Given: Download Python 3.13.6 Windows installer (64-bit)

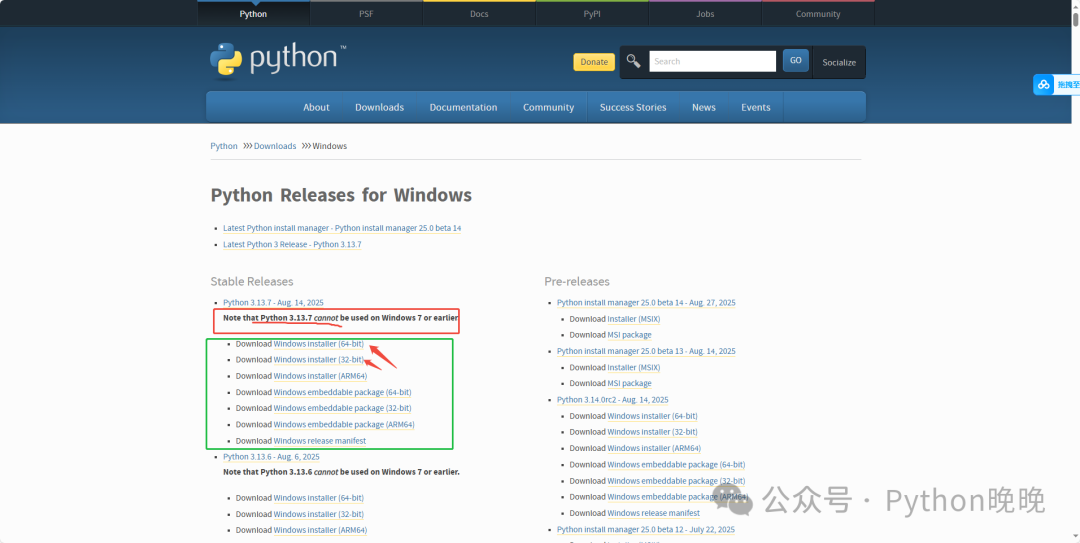Looking at the screenshot, I should (318, 498).
